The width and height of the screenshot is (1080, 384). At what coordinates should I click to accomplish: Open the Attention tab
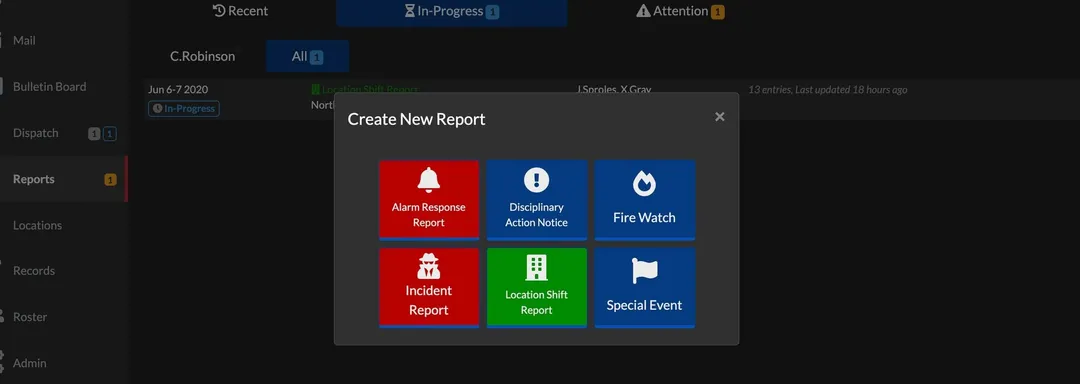click(x=680, y=11)
